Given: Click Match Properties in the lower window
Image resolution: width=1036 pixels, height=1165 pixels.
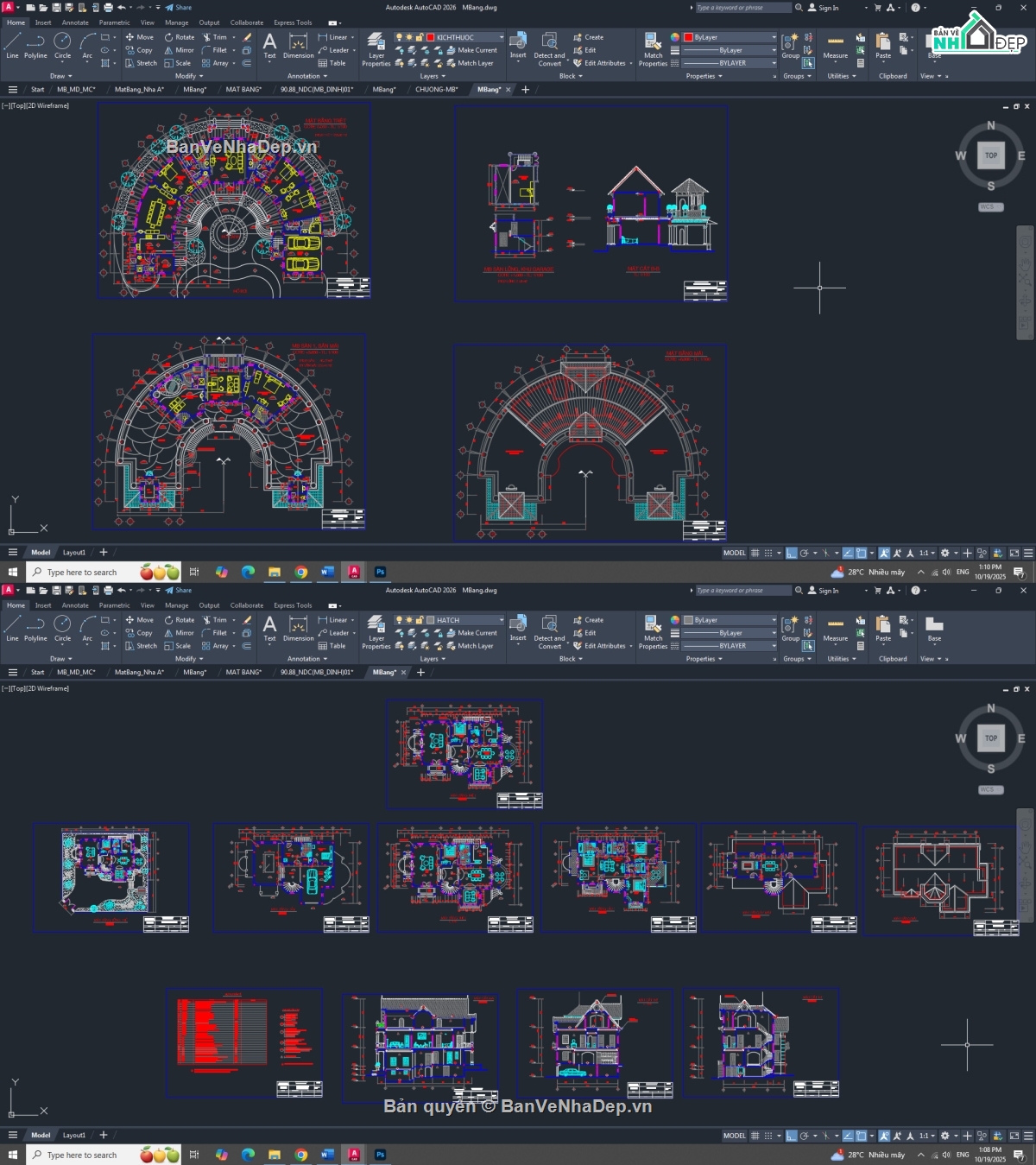Looking at the screenshot, I should click(x=653, y=630).
